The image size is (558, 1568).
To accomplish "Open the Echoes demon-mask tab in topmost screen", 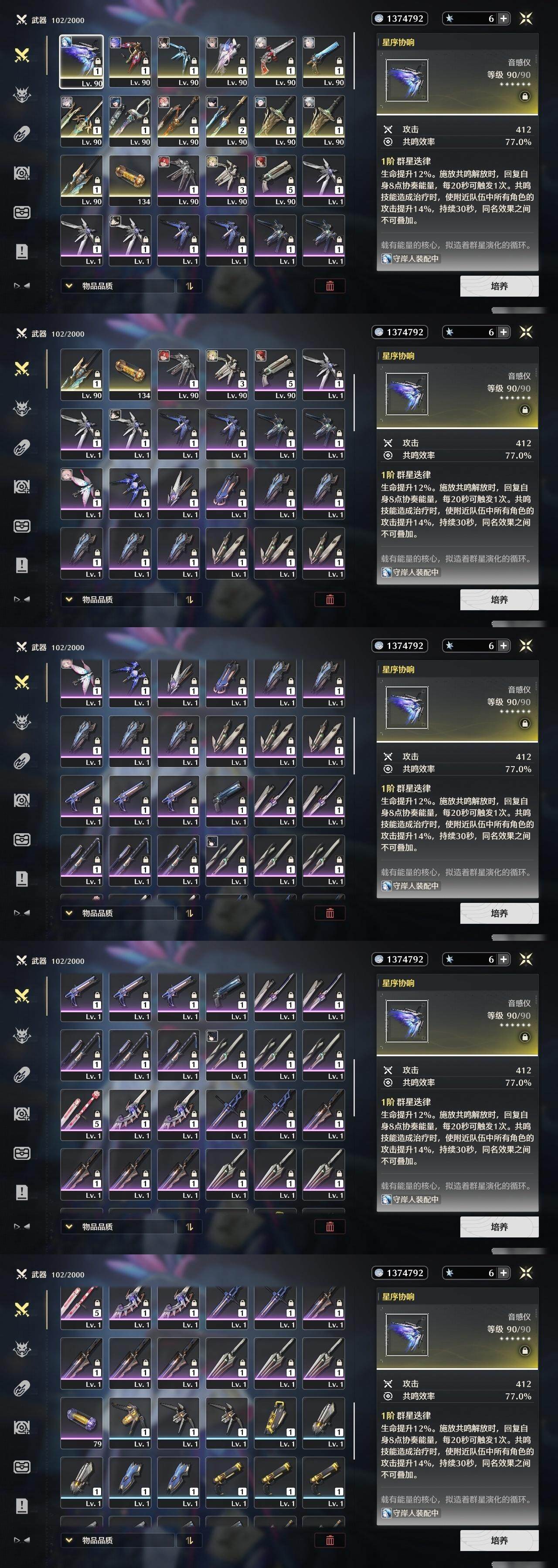I will pos(21,95).
